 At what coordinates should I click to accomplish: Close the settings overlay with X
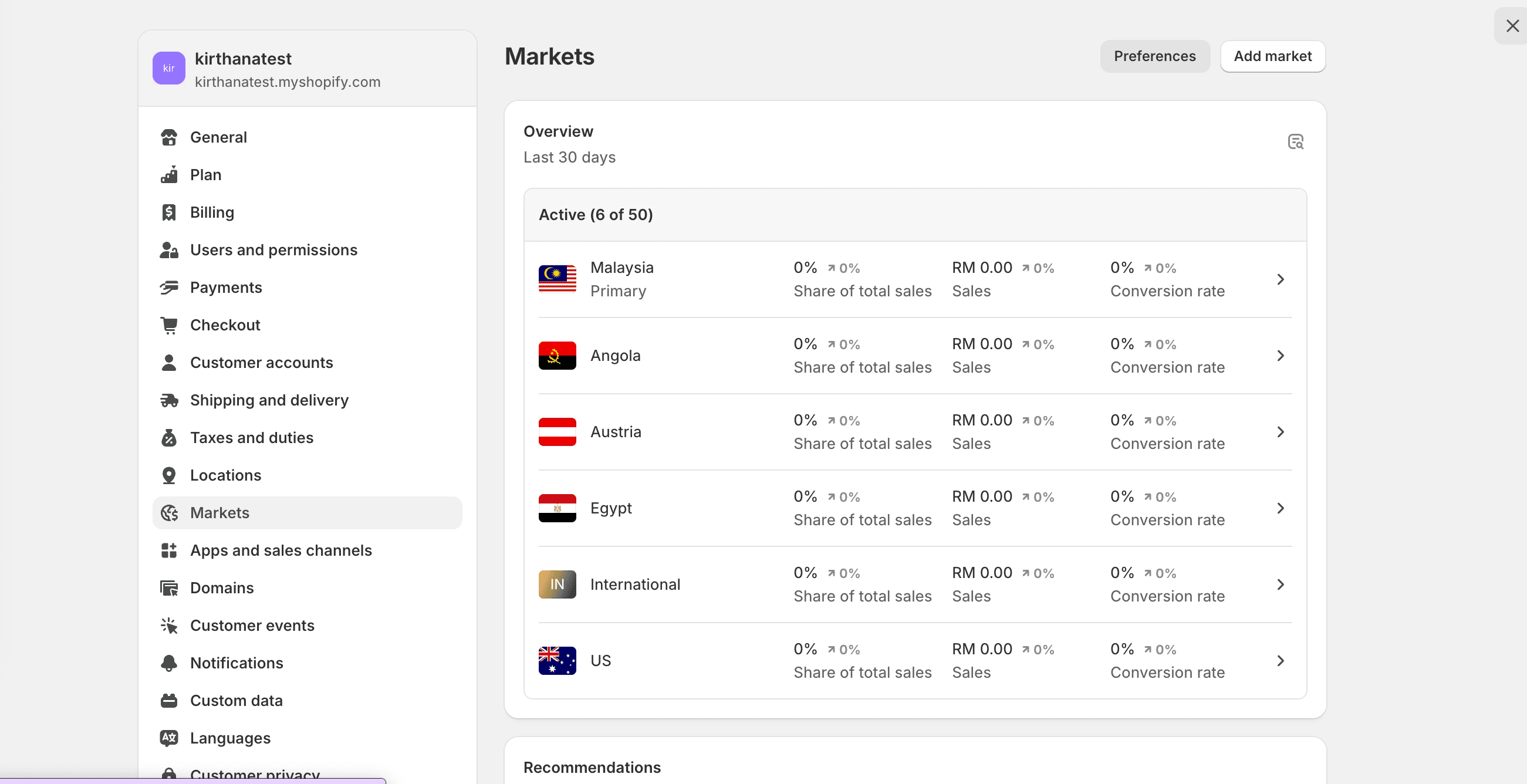1513,26
